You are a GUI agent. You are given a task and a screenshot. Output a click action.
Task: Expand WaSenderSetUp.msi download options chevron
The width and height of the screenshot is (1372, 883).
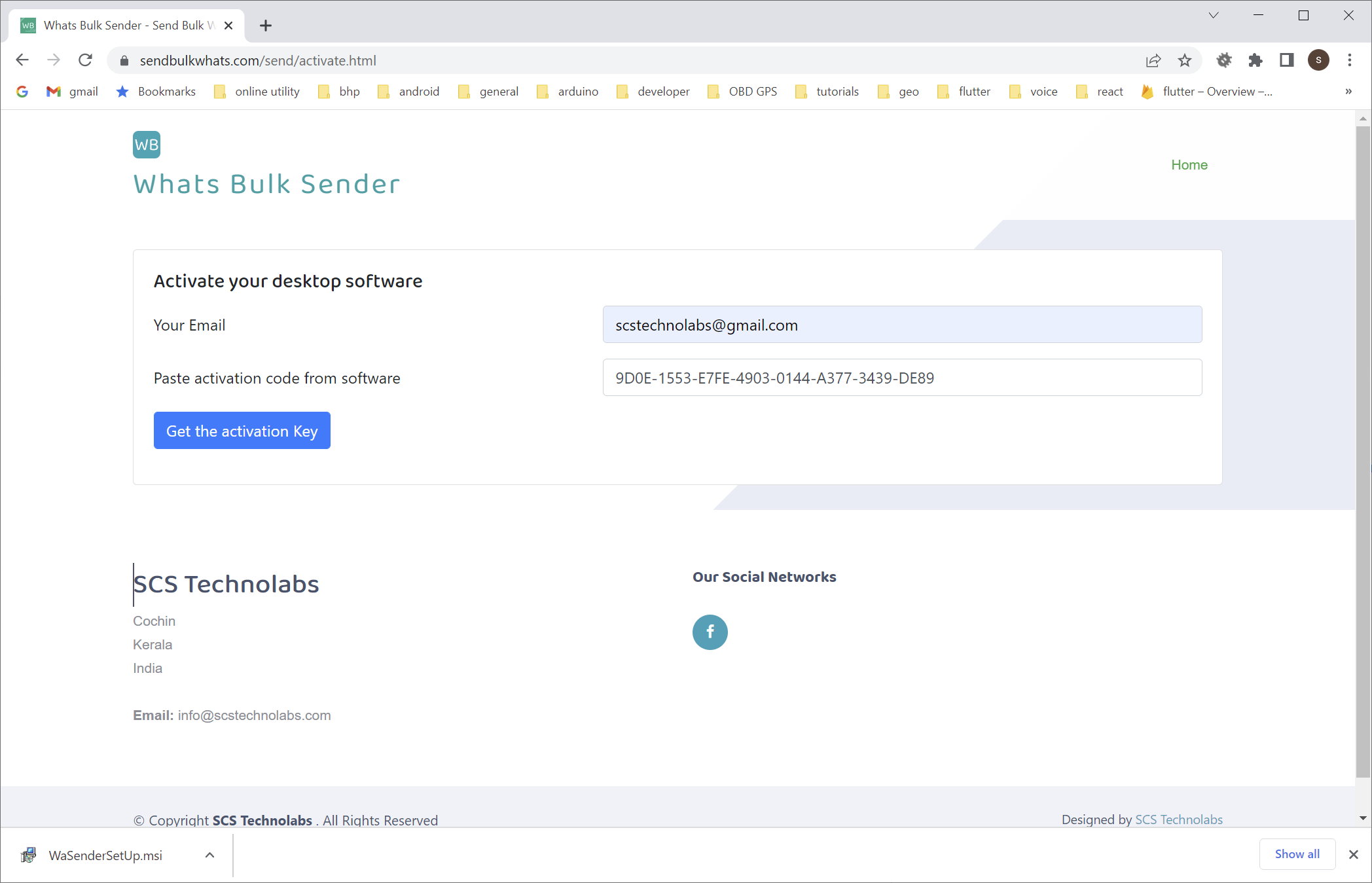click(209, 855)
